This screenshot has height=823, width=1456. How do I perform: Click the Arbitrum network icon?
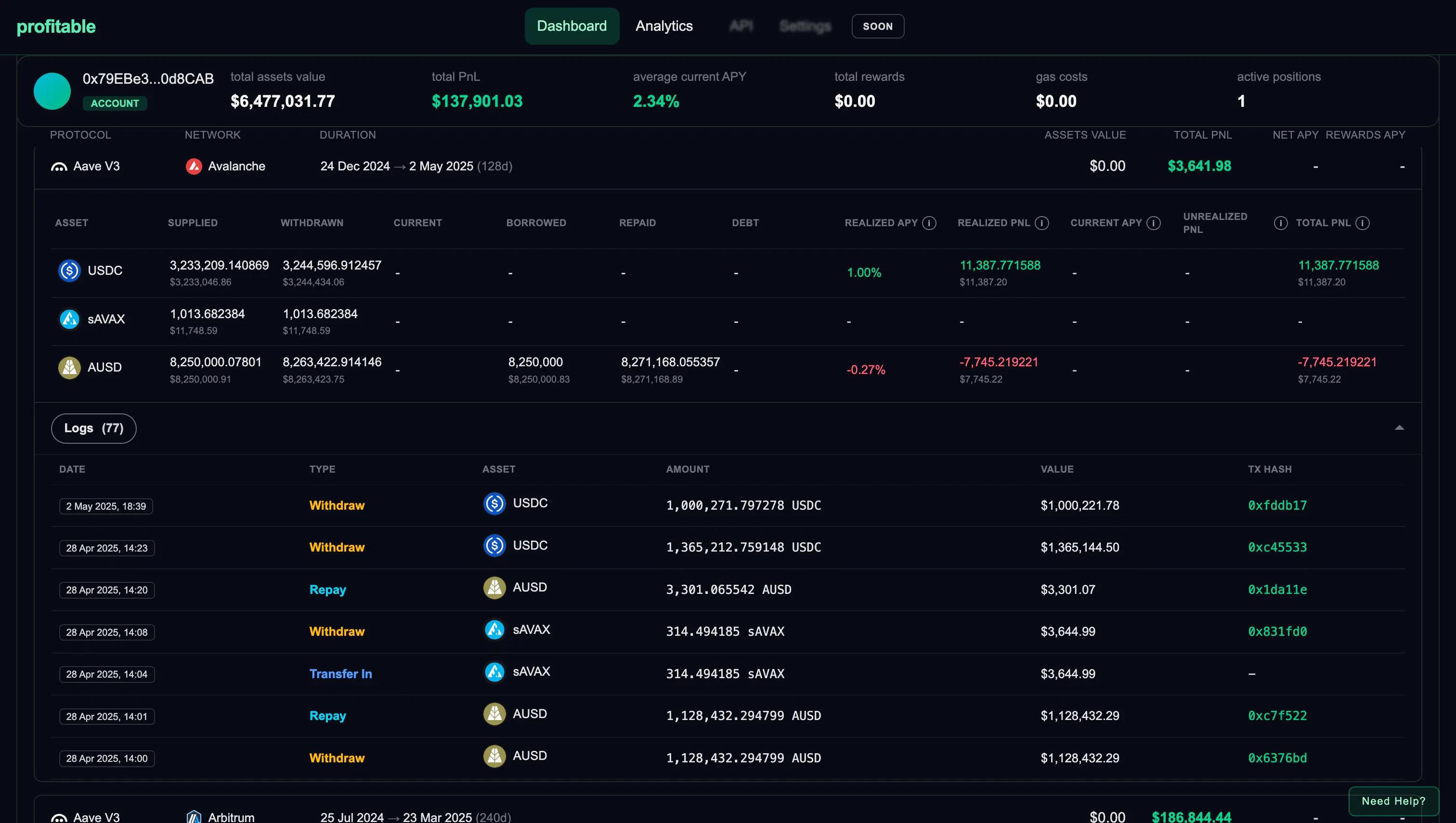coord(194,817)
